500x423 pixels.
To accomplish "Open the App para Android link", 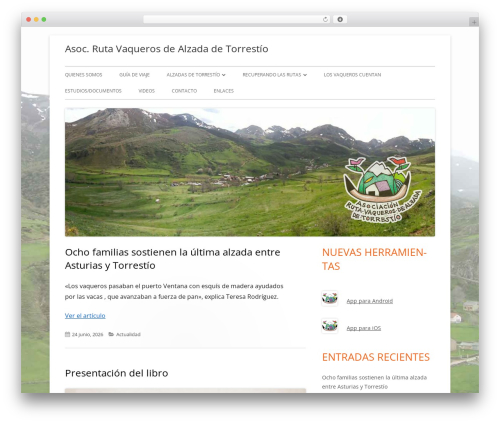I will [370, 301].
